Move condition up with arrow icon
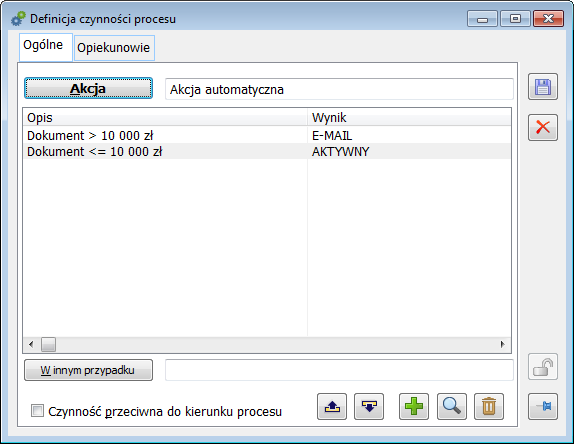The height and width of the screenshot is (444, 574). click(x=332, y=406)
